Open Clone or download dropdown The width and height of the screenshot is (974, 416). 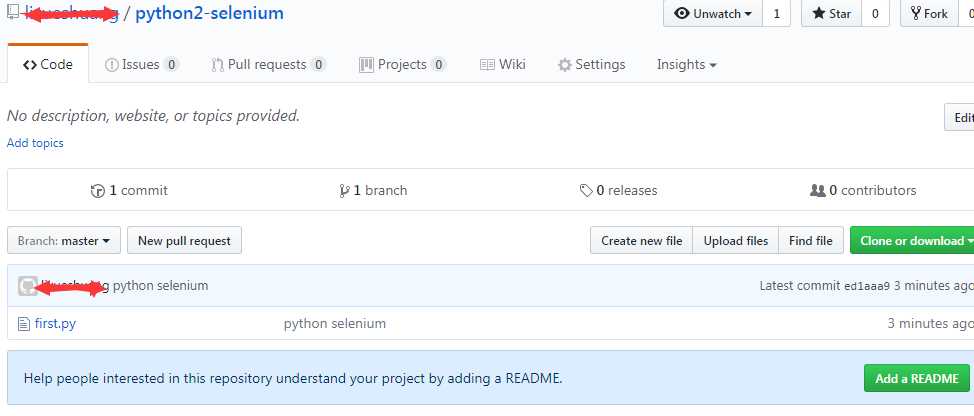click(912, 240)
